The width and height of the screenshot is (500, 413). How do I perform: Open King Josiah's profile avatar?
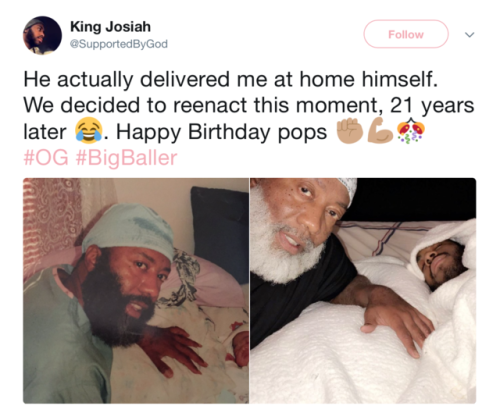[x=42, y=36]
